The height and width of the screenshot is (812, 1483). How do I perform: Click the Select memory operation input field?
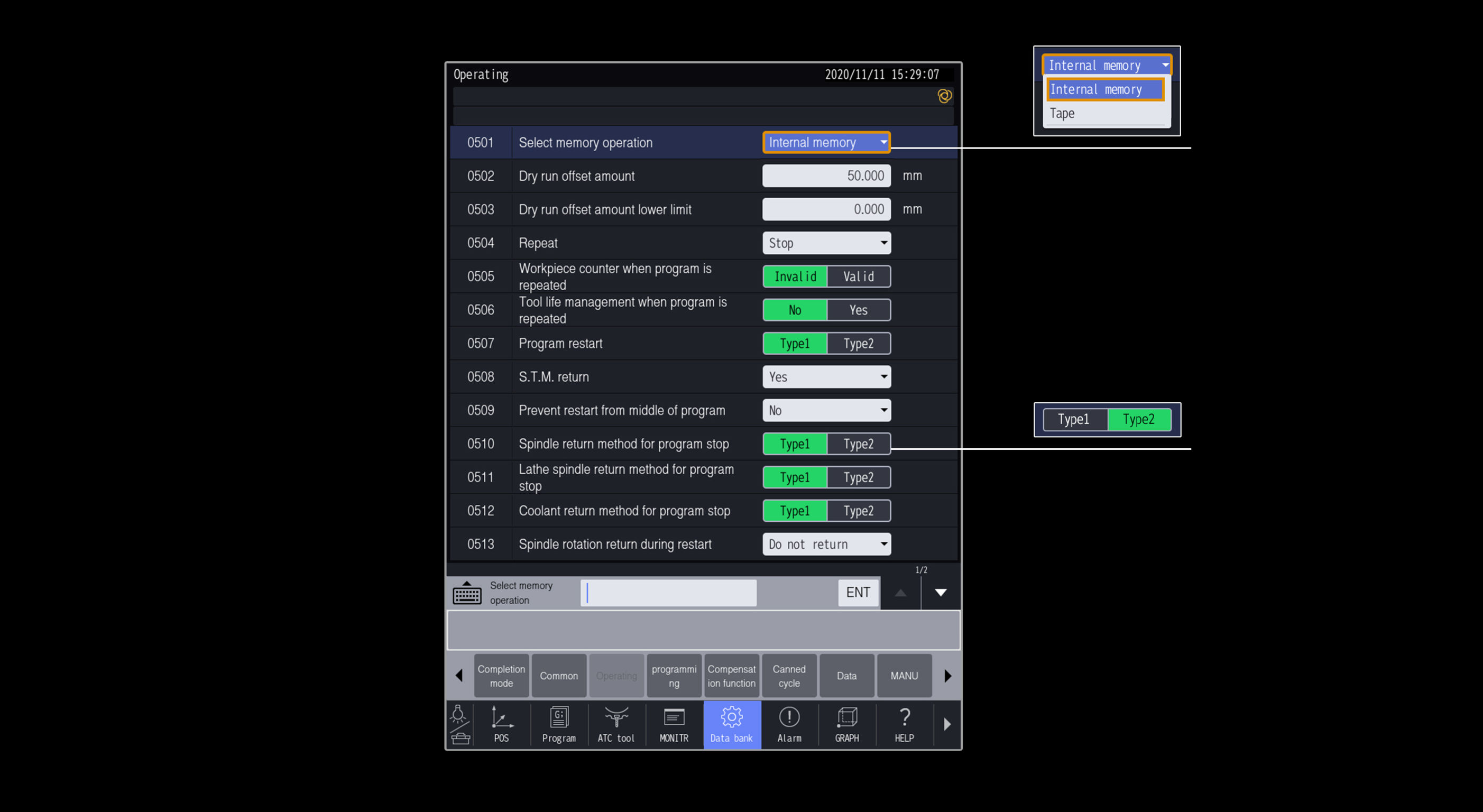click(668, 593)
